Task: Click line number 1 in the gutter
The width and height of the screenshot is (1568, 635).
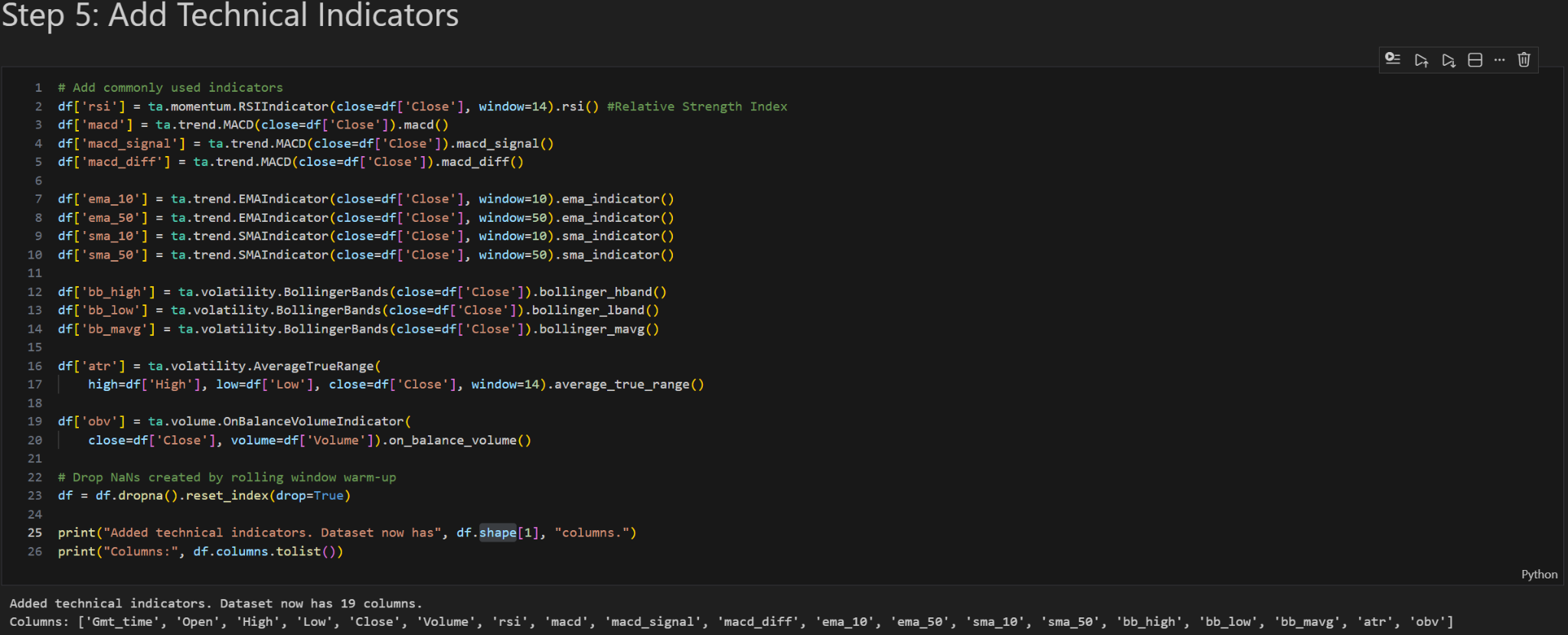Action: 38,88
